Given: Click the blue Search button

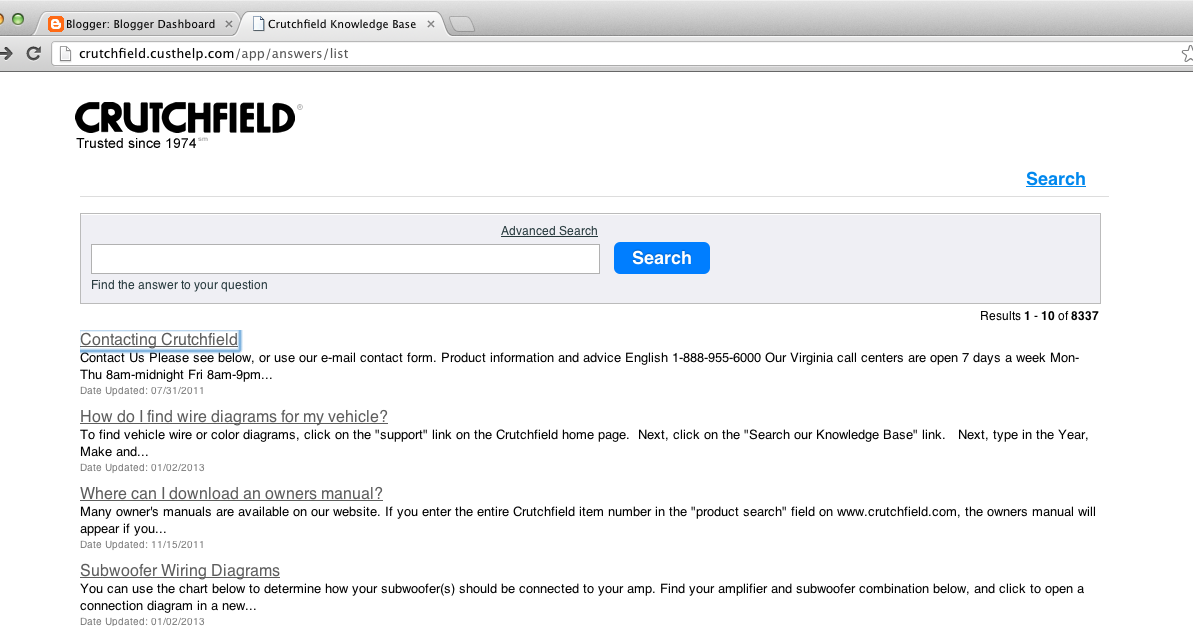Looking at the screenshot, I should pos(662,258).
